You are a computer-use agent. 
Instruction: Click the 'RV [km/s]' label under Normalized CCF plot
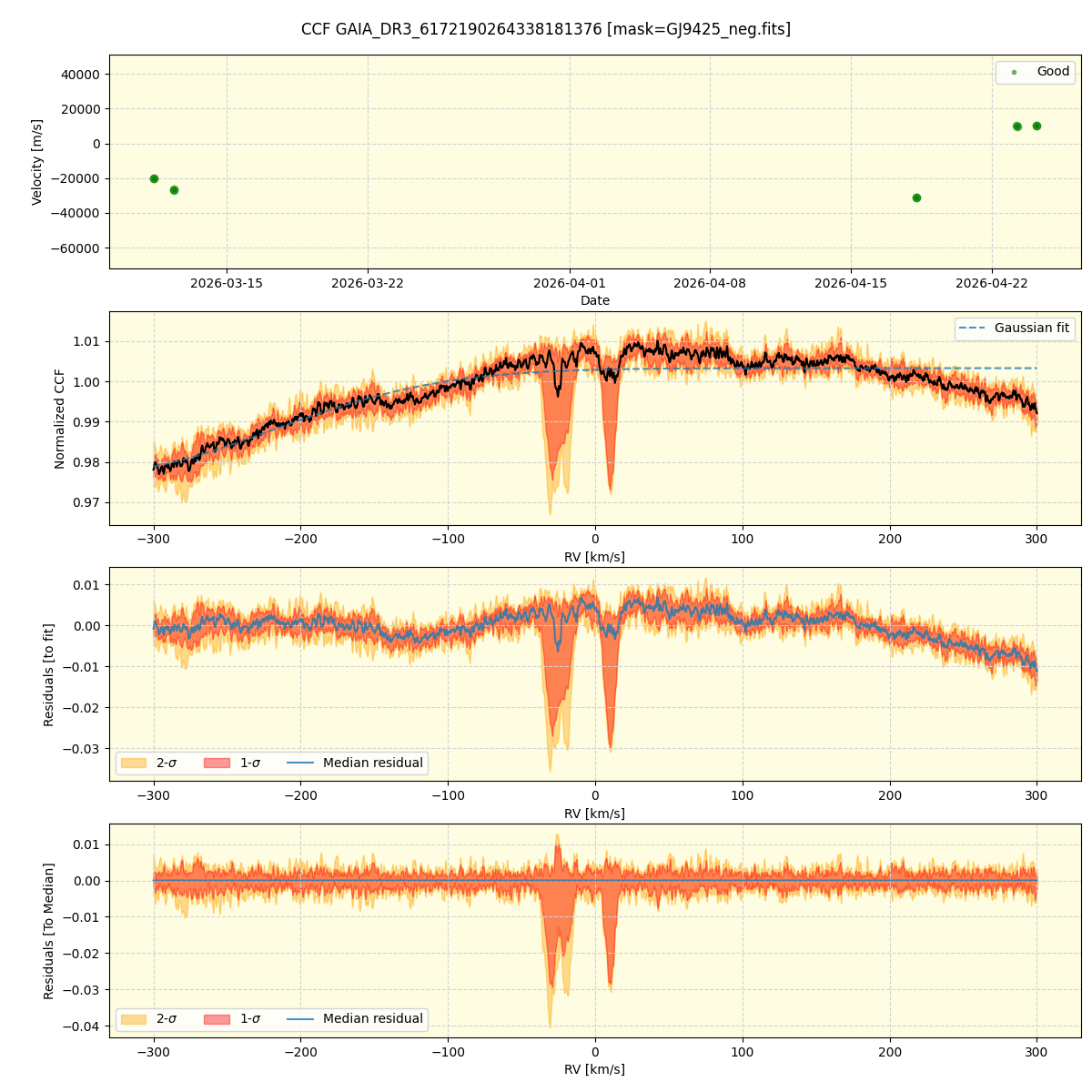coord(595,557)
